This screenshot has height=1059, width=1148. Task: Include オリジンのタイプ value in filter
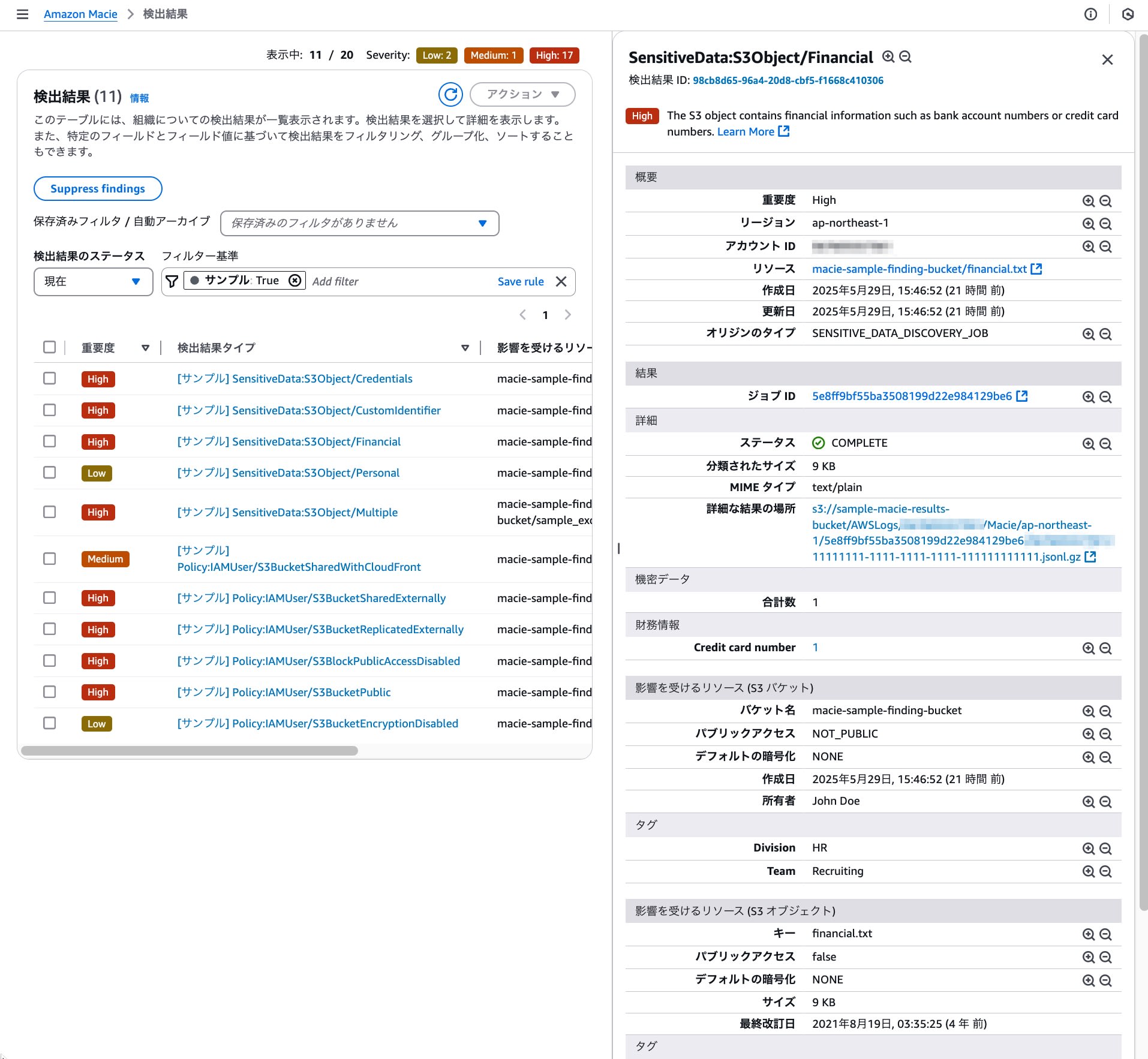1089,334
